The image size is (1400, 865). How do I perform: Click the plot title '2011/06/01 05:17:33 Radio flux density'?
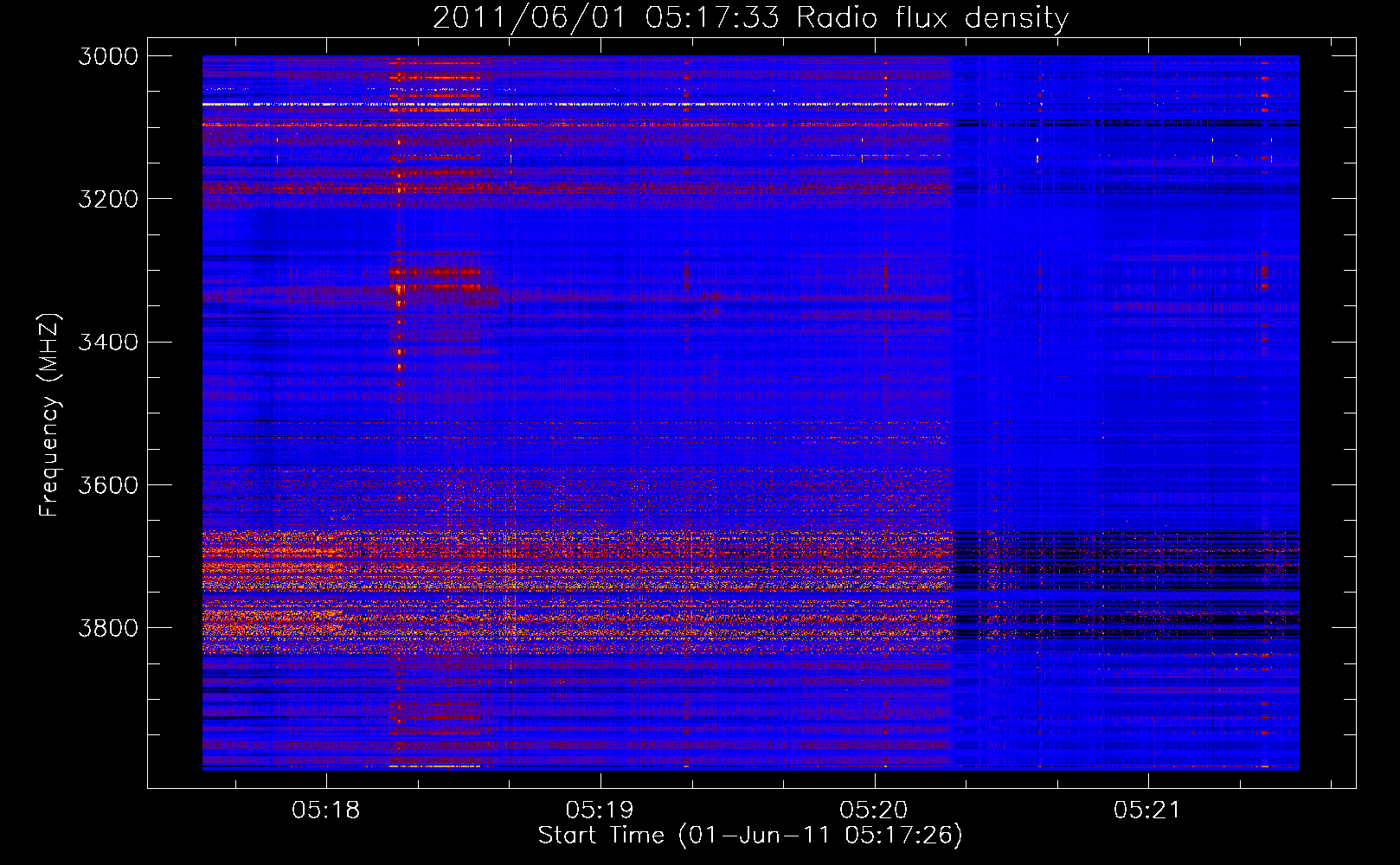[x=750, y=17]
